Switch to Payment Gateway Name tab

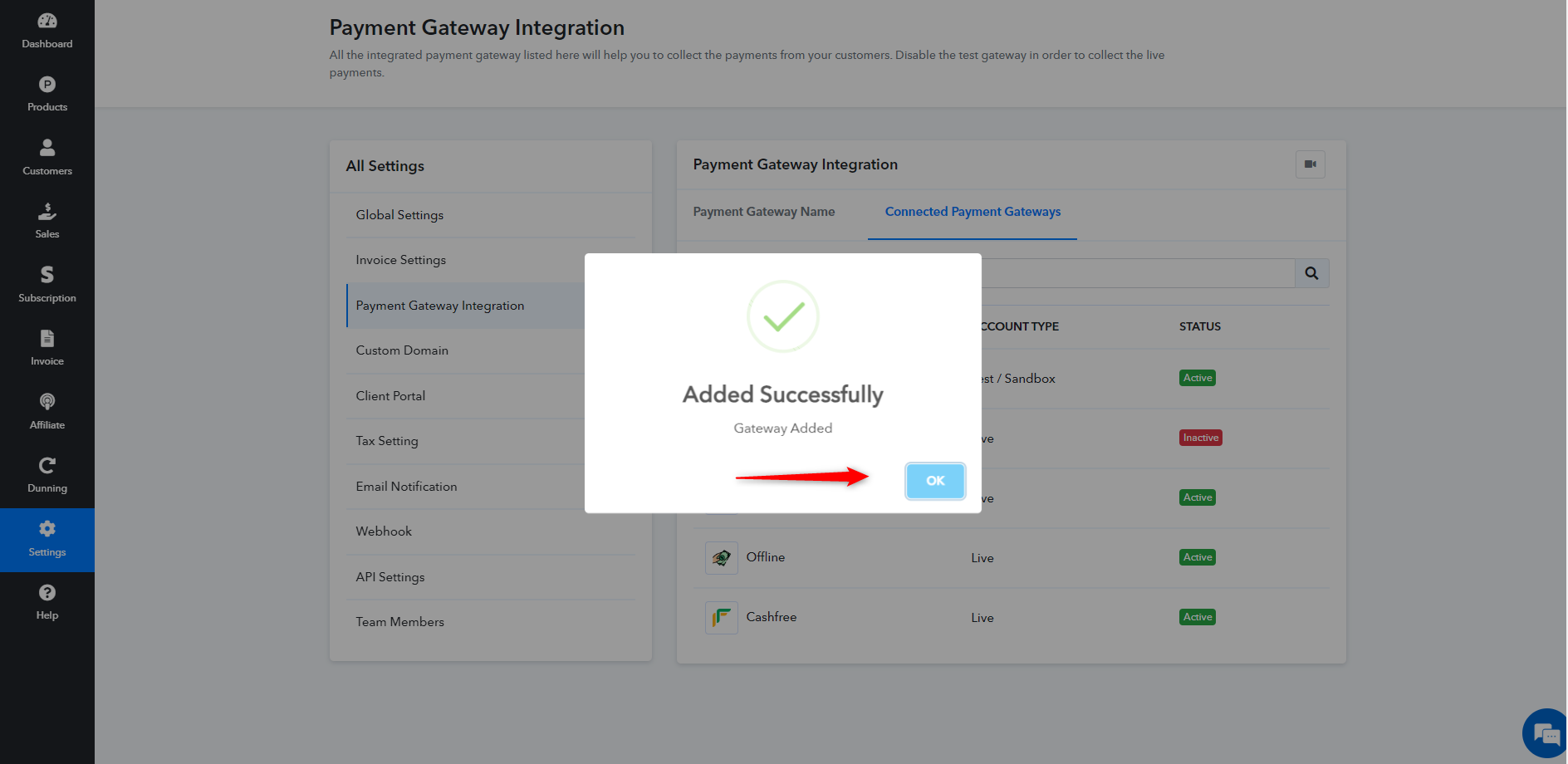[764, 212]
